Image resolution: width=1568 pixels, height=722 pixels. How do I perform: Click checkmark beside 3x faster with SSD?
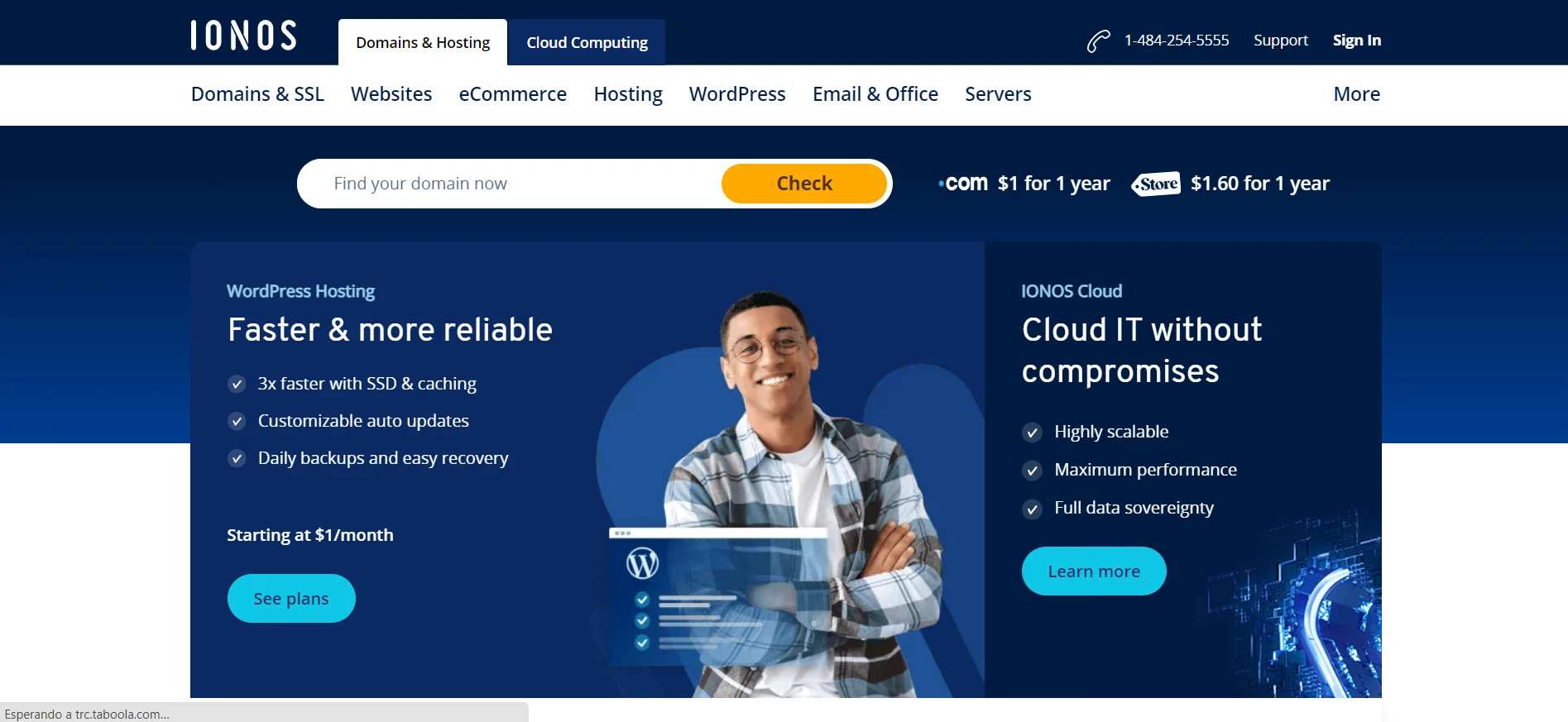(237, 384)
